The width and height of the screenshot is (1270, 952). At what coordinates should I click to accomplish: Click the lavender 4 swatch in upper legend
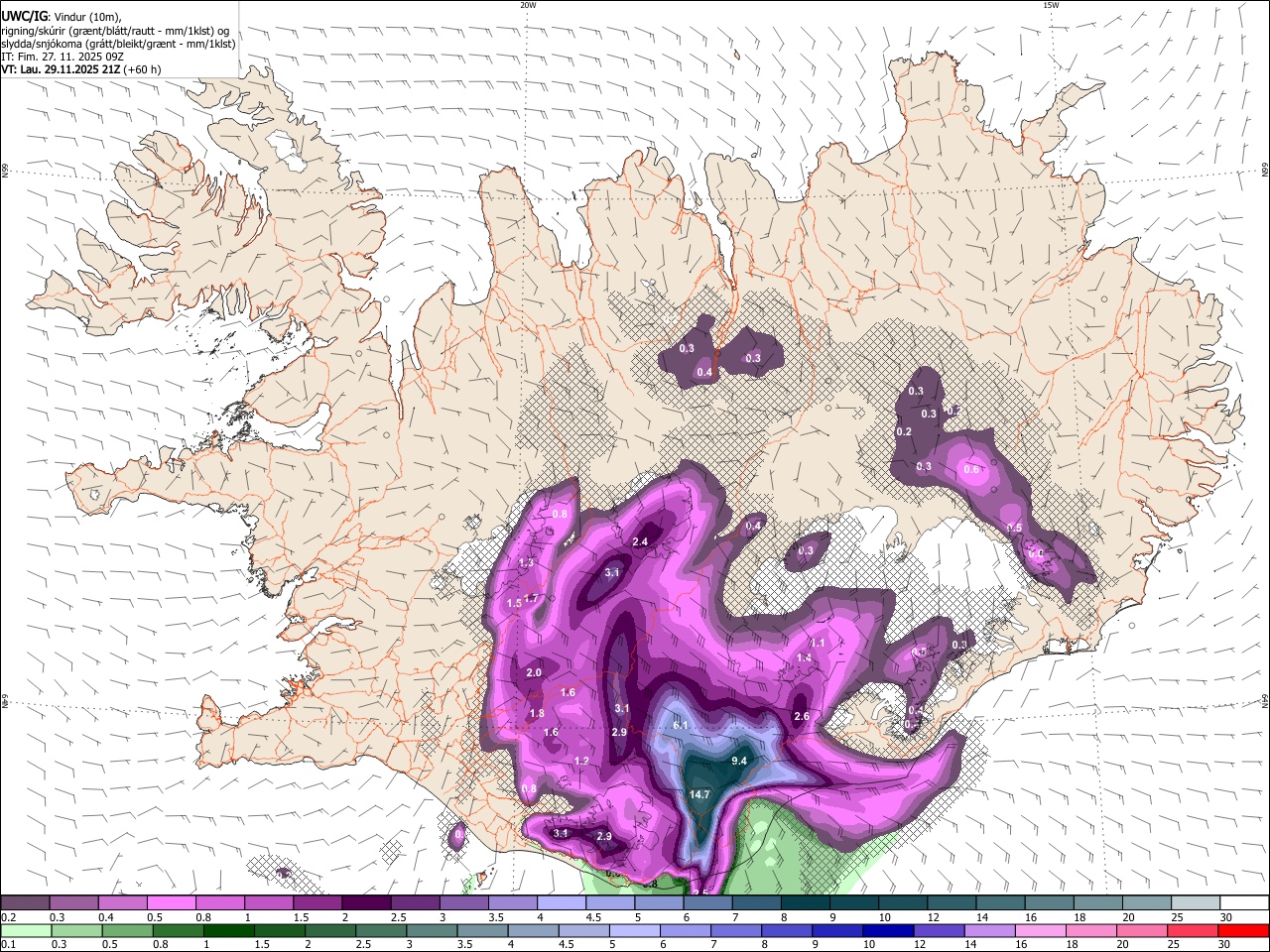click(x=562, y=902)
